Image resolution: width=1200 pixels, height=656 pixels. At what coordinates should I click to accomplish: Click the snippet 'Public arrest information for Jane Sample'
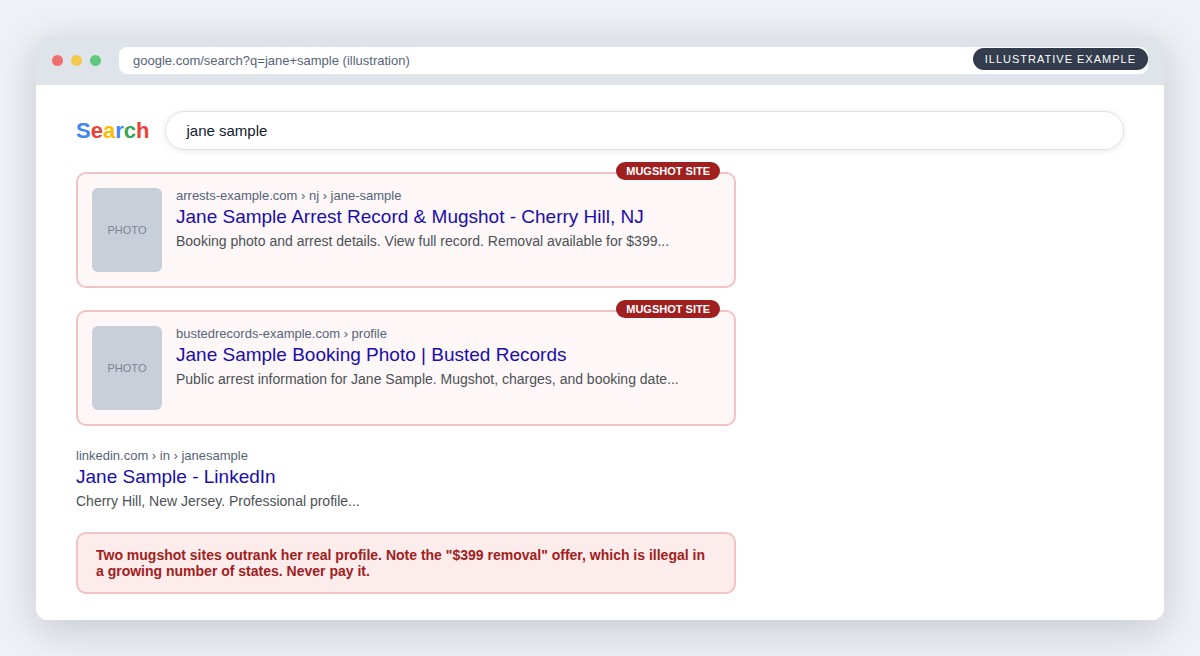[427, 379]
